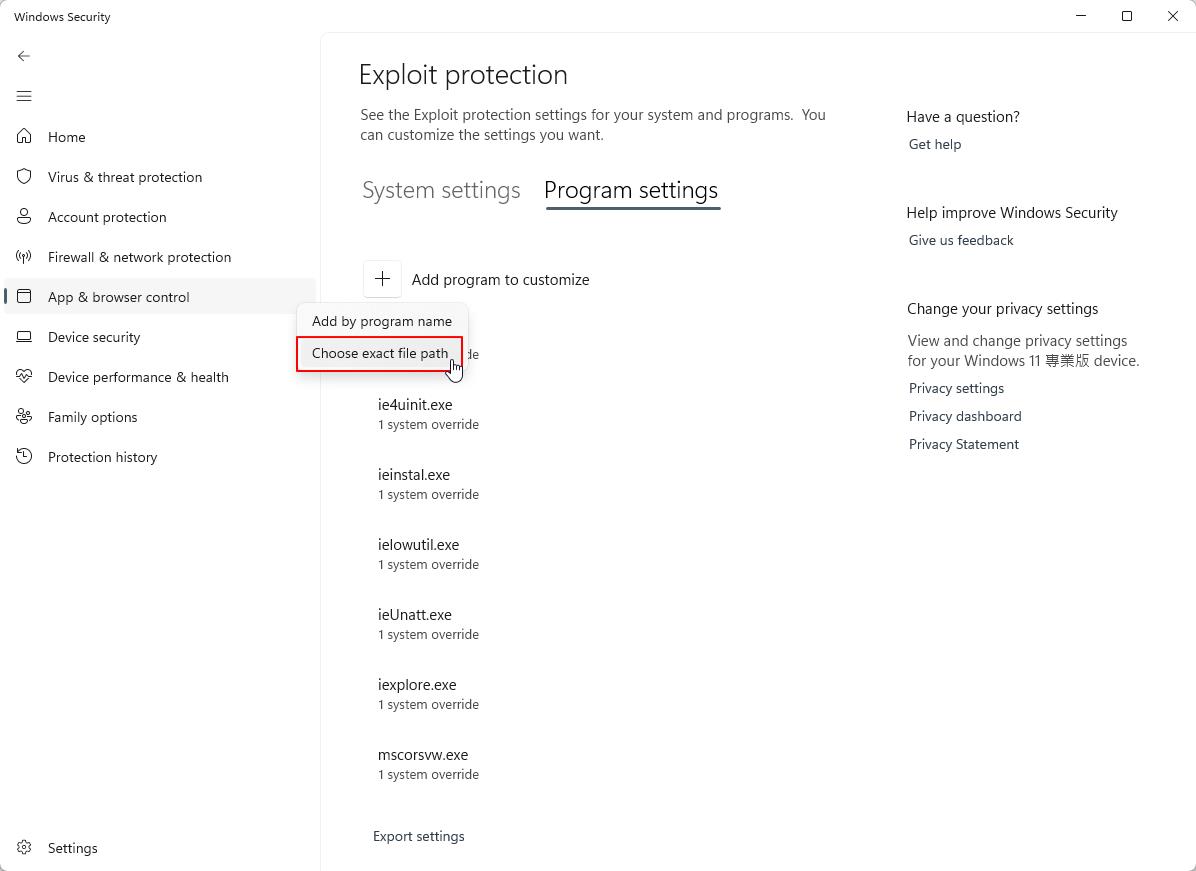
Task: Click the Firewall & network protection icon
Action: (24, 257)
